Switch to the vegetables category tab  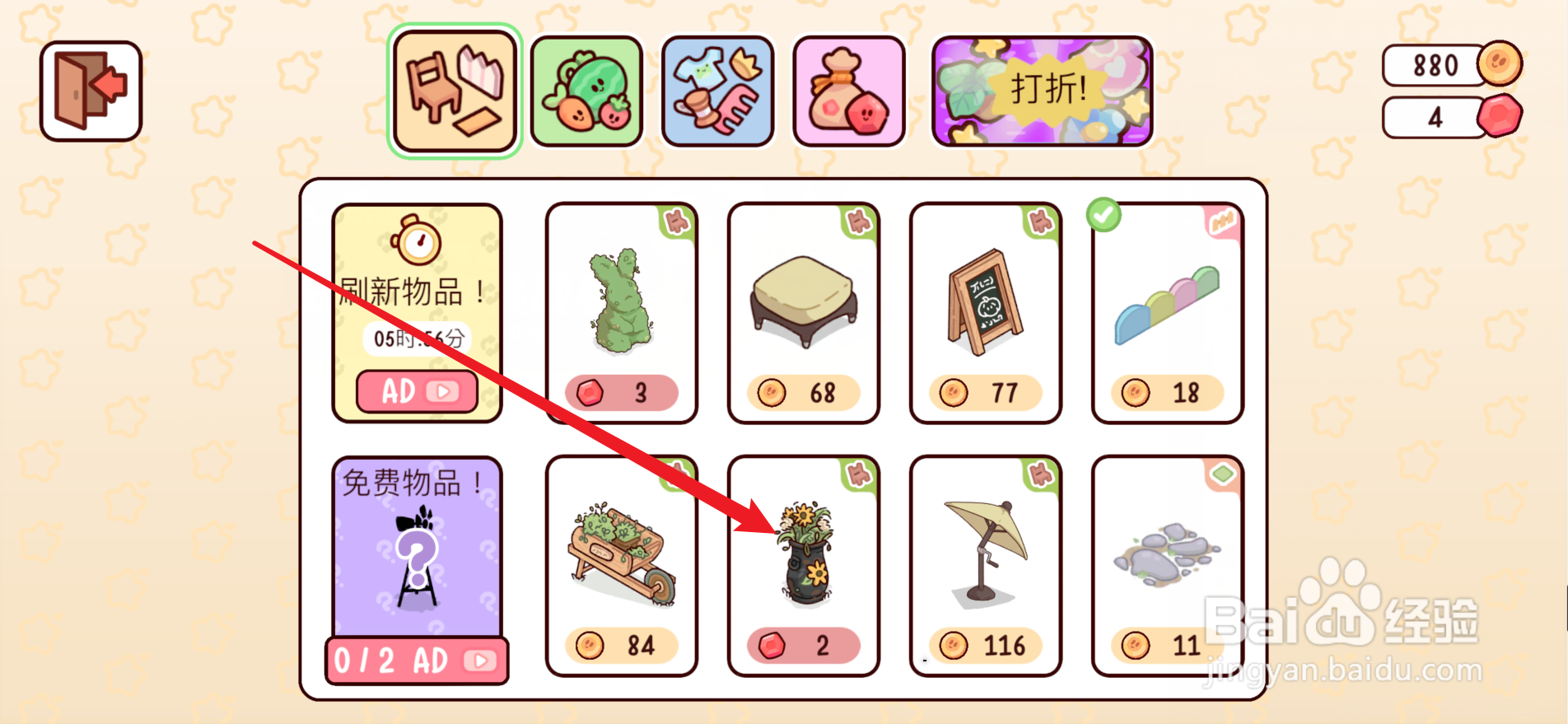coord(586,91)
